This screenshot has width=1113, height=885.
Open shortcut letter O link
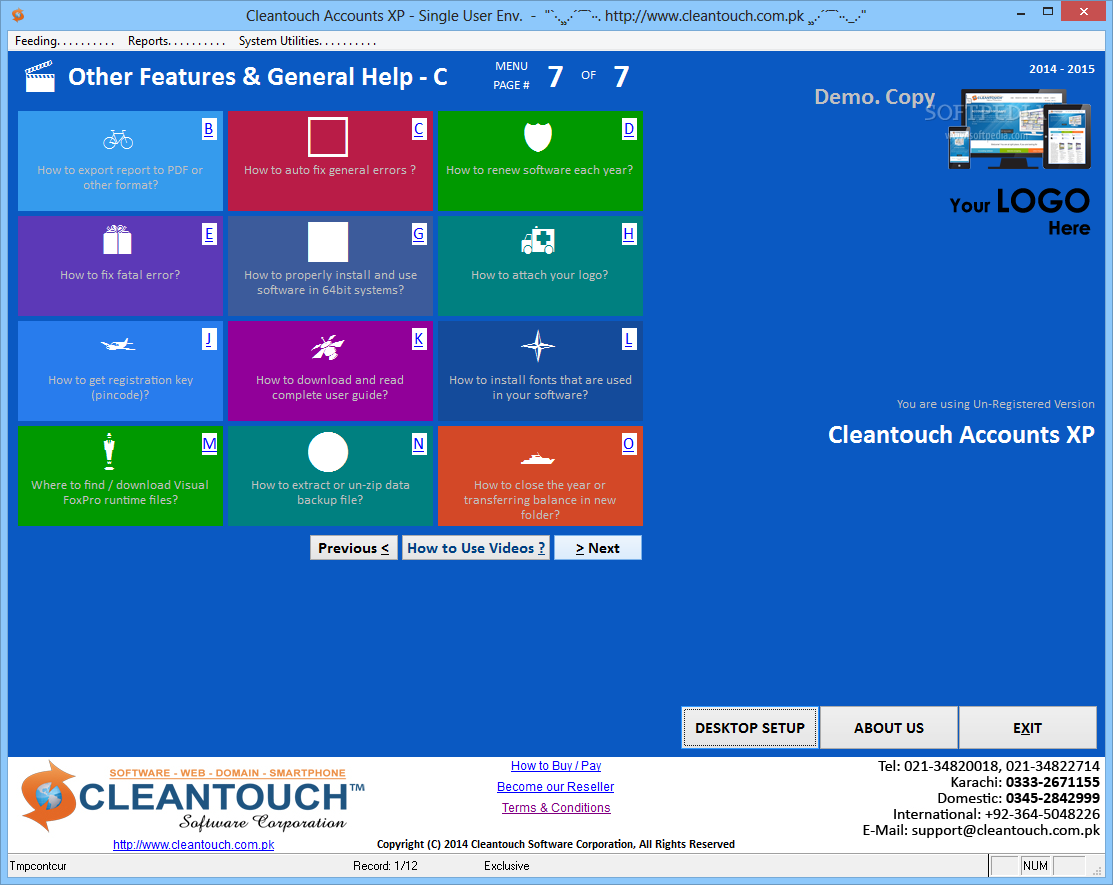629,444
